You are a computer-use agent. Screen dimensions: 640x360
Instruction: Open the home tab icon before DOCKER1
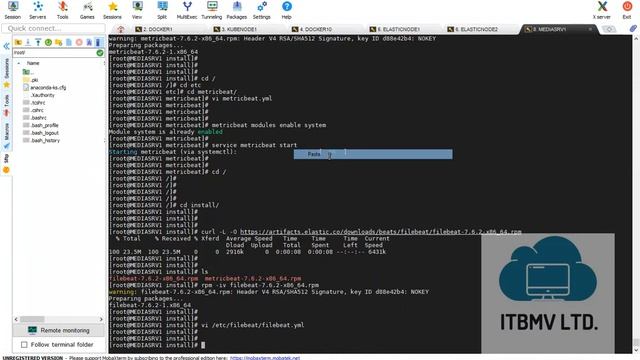tap(120, 29)
